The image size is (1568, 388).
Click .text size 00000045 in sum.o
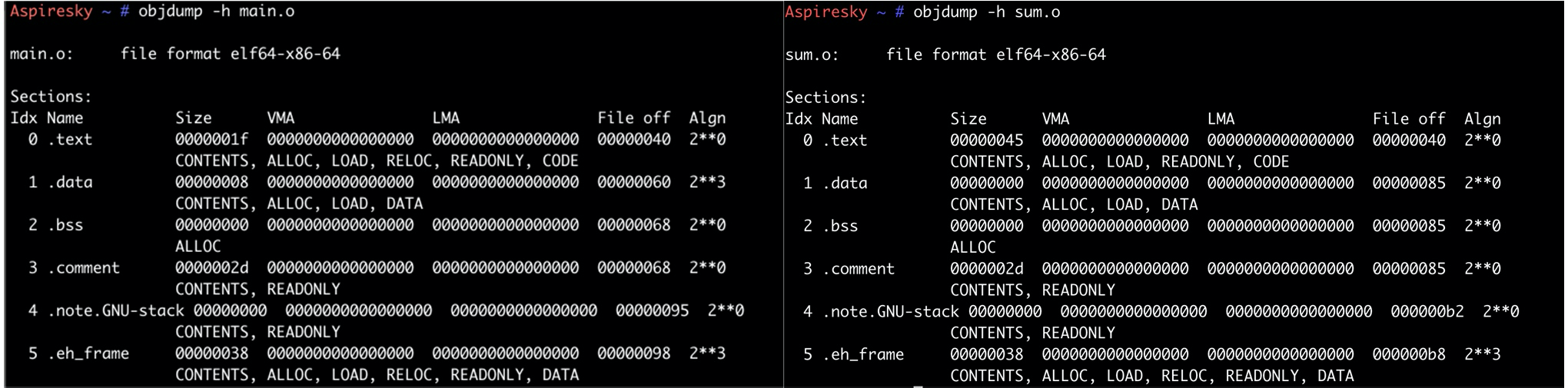pyautogui.click(x=987, y=141)
